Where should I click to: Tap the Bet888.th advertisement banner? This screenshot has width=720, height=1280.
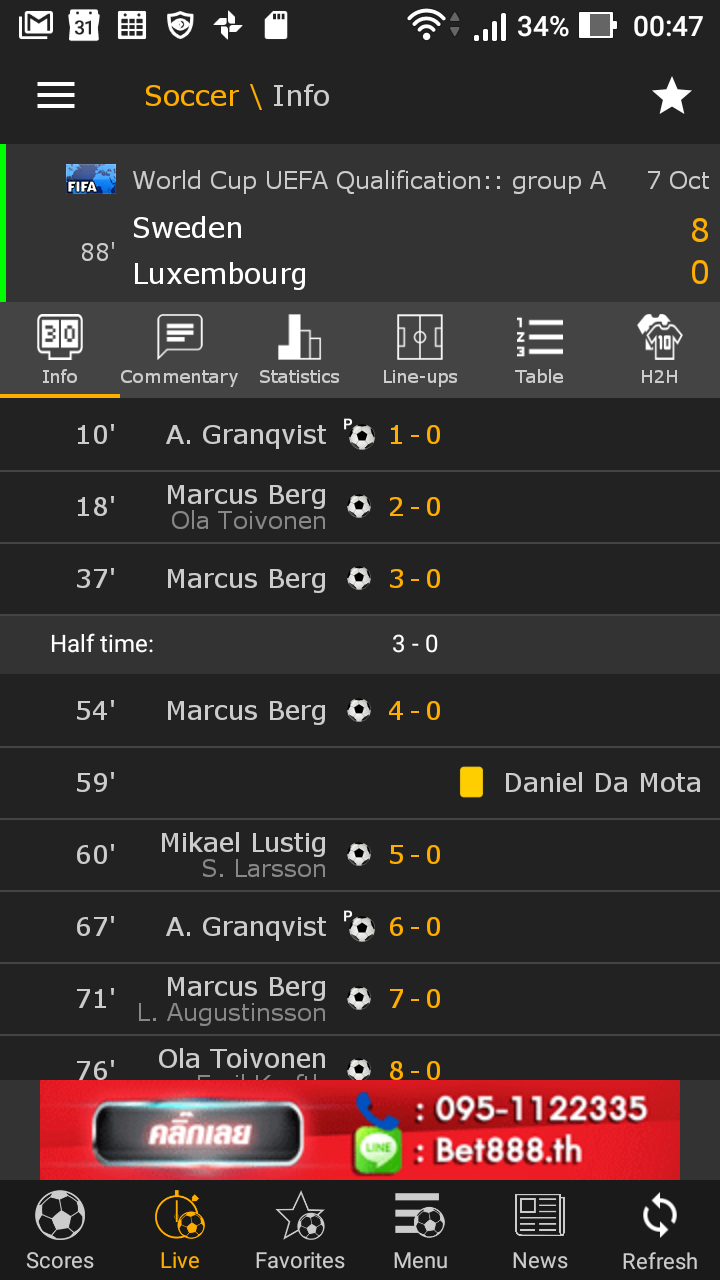click(360, 1130)
